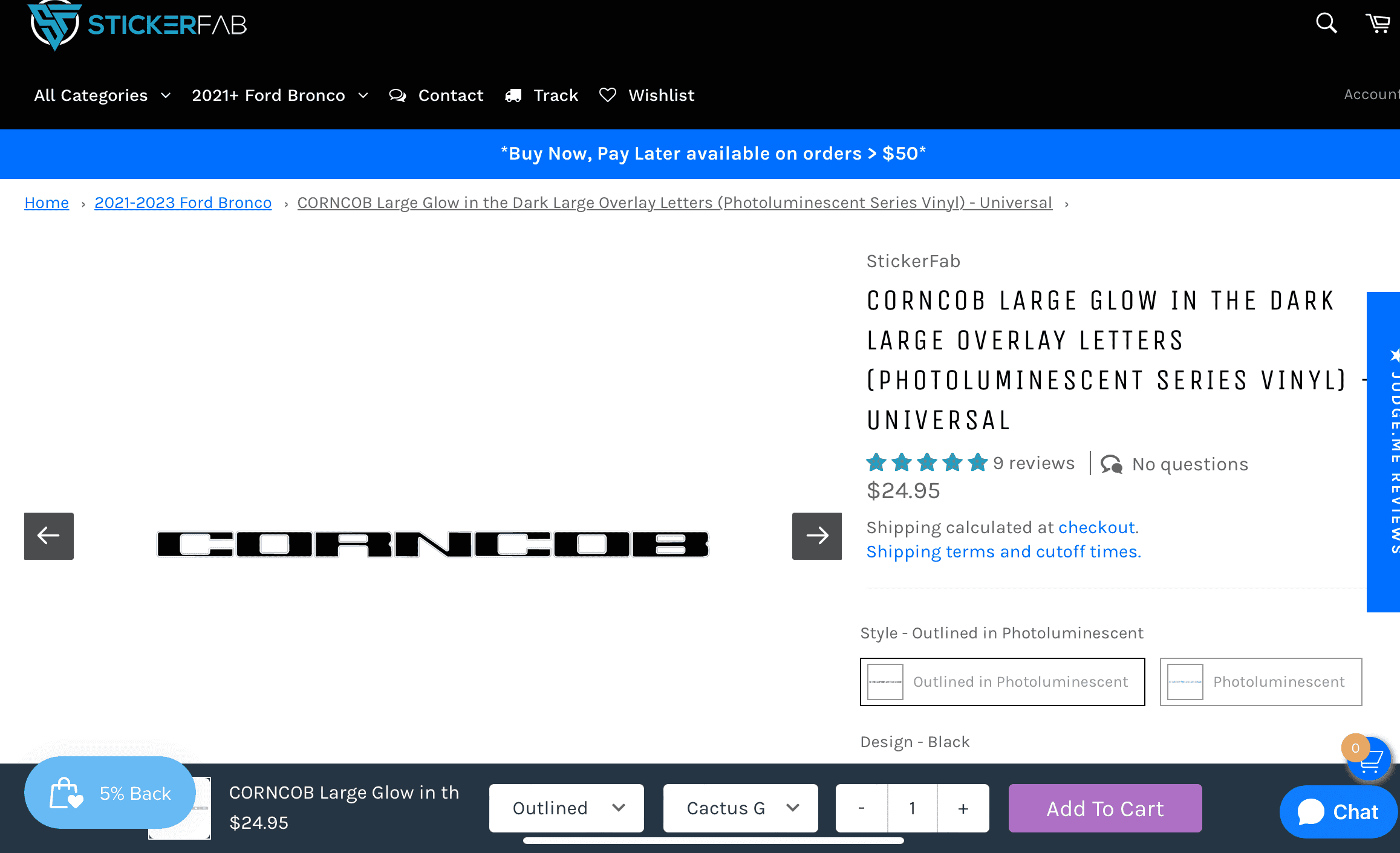1400x853 pixels.
Task: Open Shipping terms and cutoff times
Action: pyautogui.click(x=1004, y=552)
